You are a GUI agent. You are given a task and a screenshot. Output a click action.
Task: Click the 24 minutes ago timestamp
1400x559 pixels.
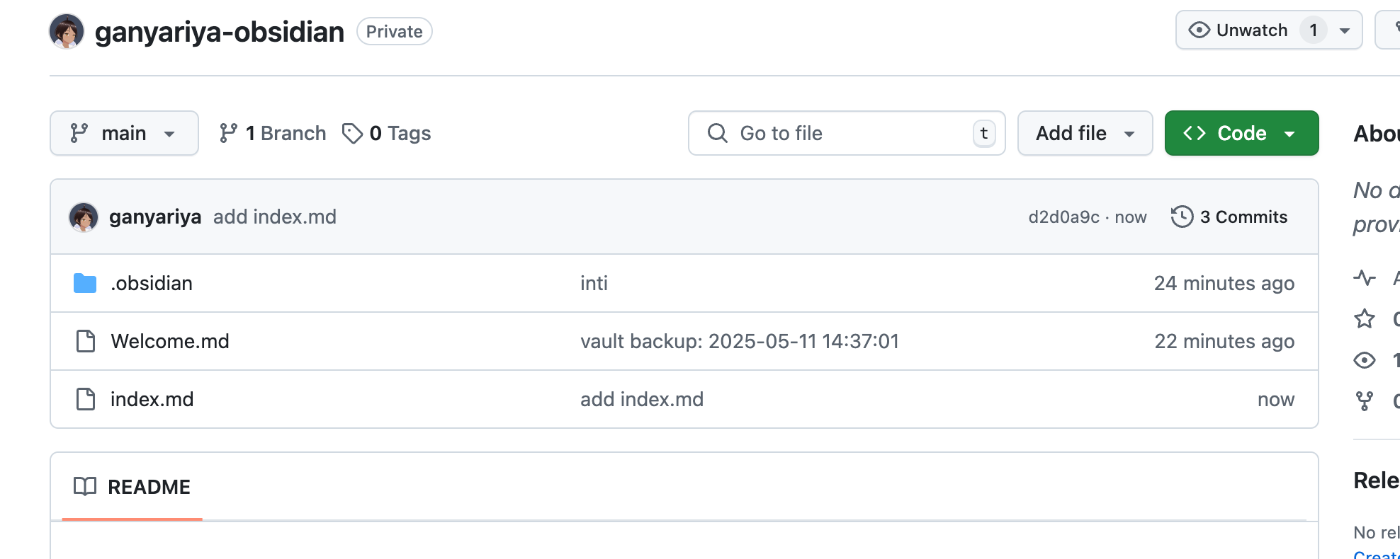click(x=1224, y=283)
